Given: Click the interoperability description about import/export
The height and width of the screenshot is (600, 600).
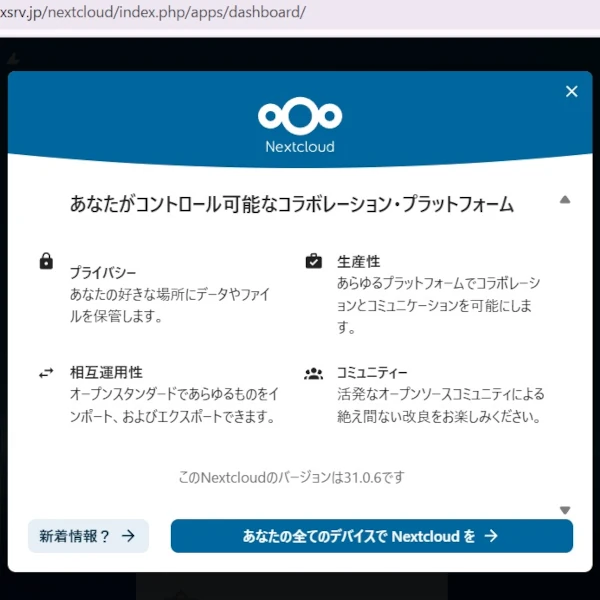Looking at the screenshot, I should coord(174,405).
